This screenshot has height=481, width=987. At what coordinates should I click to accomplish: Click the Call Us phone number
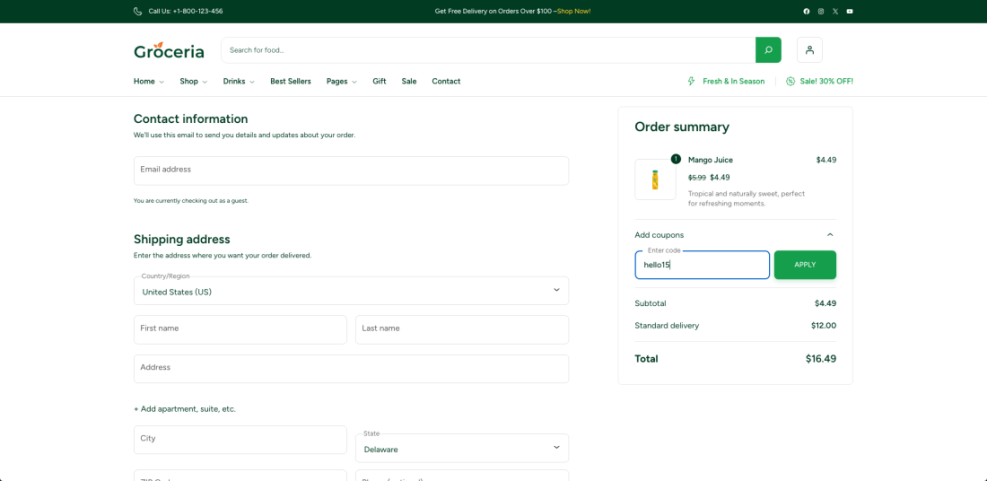[x=186, y=11]
